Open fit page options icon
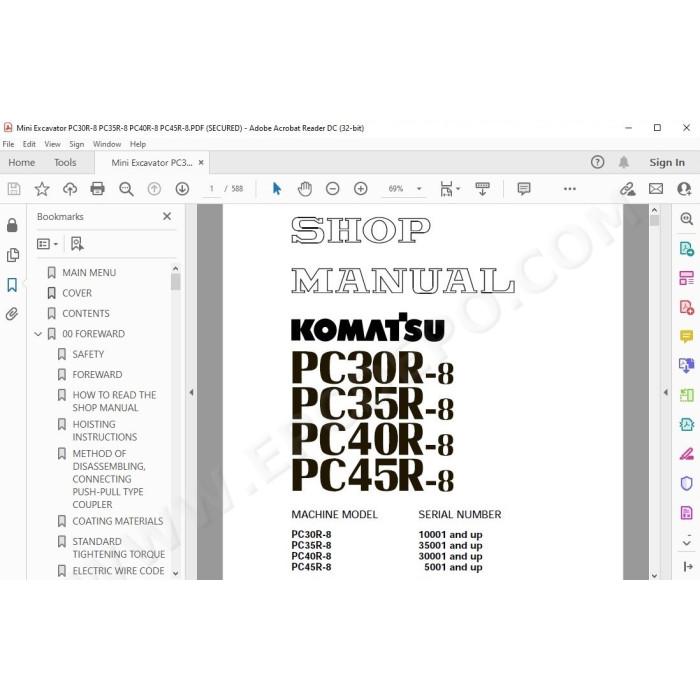Screen dimensions: 700x700 coord(449,189)
